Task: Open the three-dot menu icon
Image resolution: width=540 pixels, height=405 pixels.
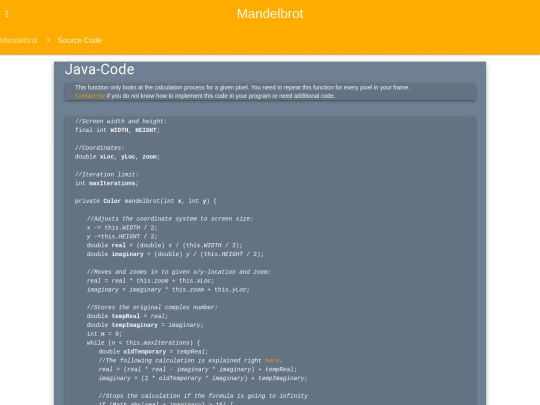Action: pos(7,14)
